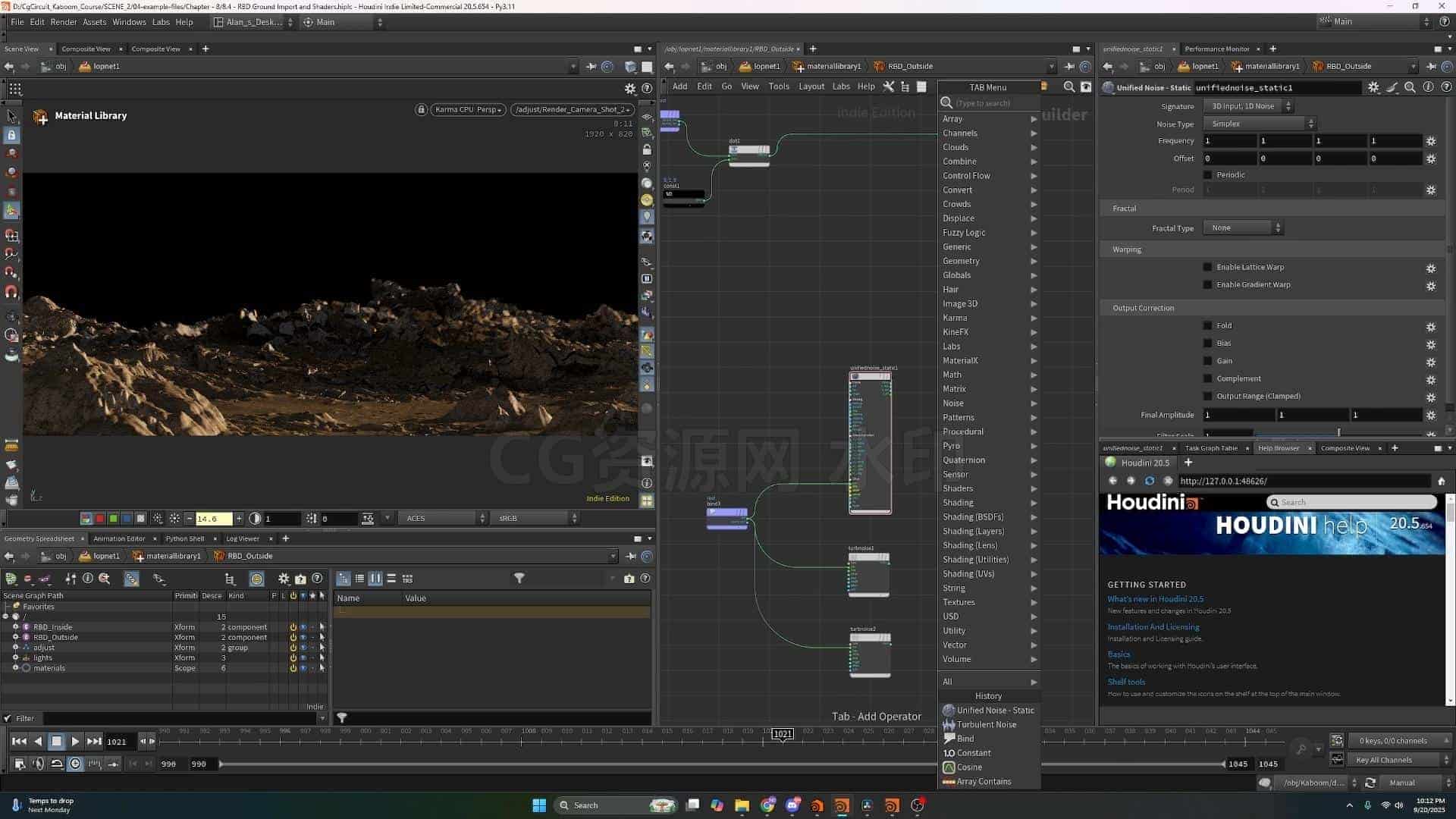Check the Fold option
Viewport: 1456px width, 819px height.
(x=1207, y=326)
